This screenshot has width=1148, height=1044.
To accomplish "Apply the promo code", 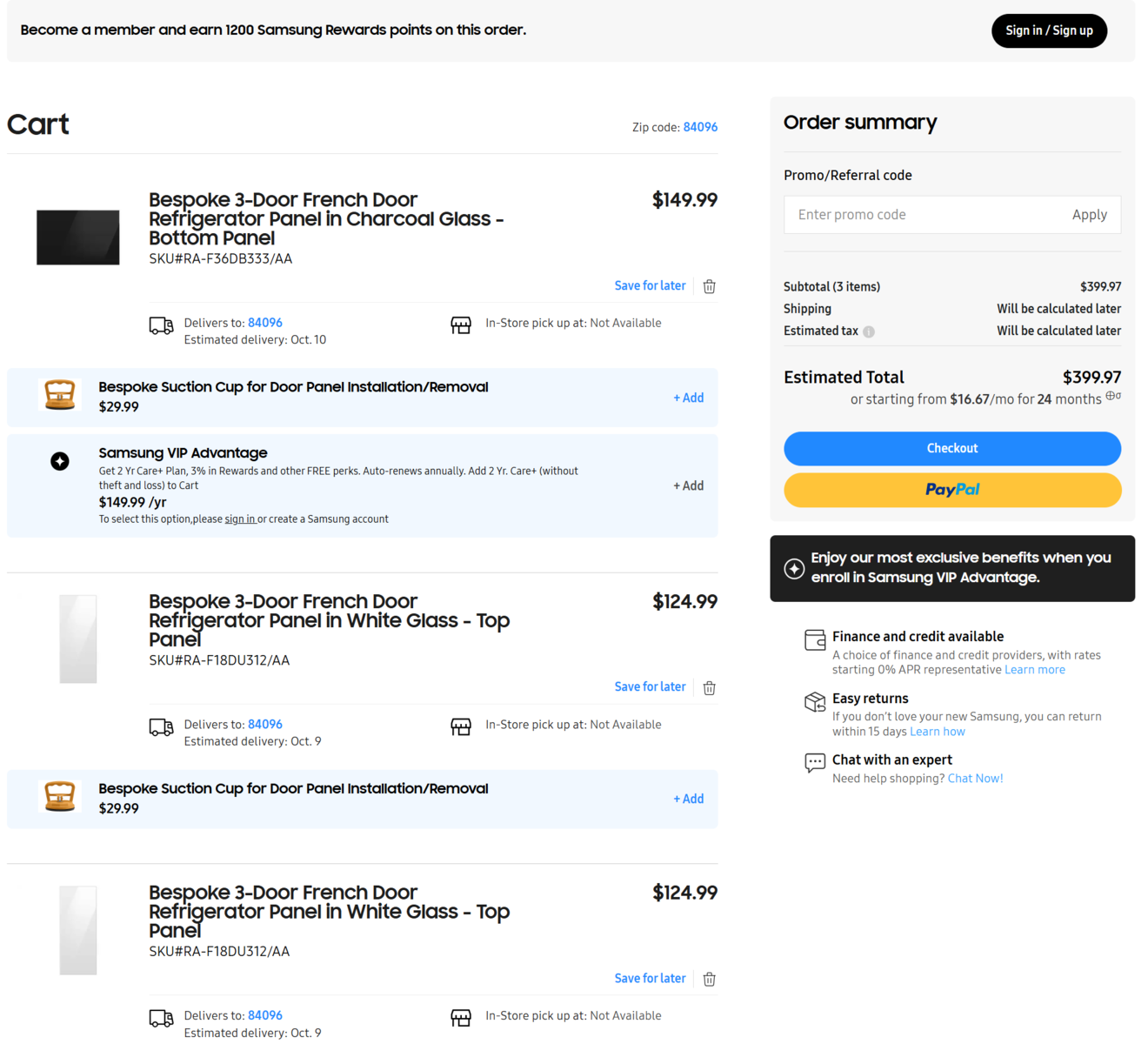I will tap(1089, 215).
